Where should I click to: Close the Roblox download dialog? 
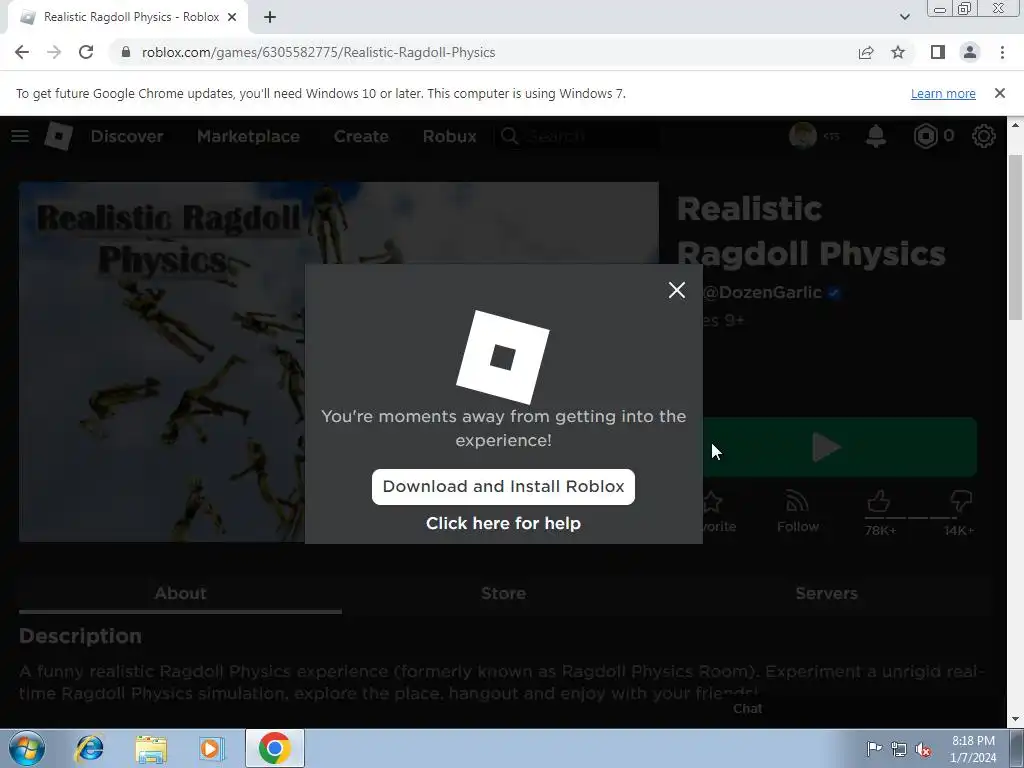[677, 290]
